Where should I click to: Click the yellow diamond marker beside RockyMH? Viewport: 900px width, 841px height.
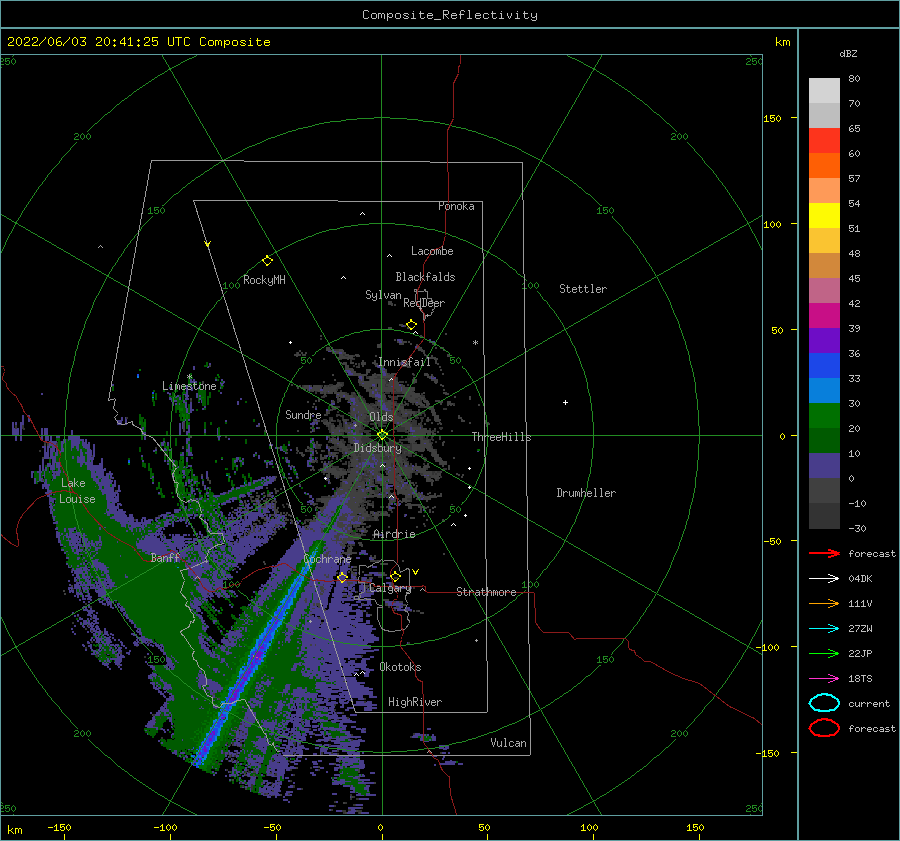pos(267,261)
